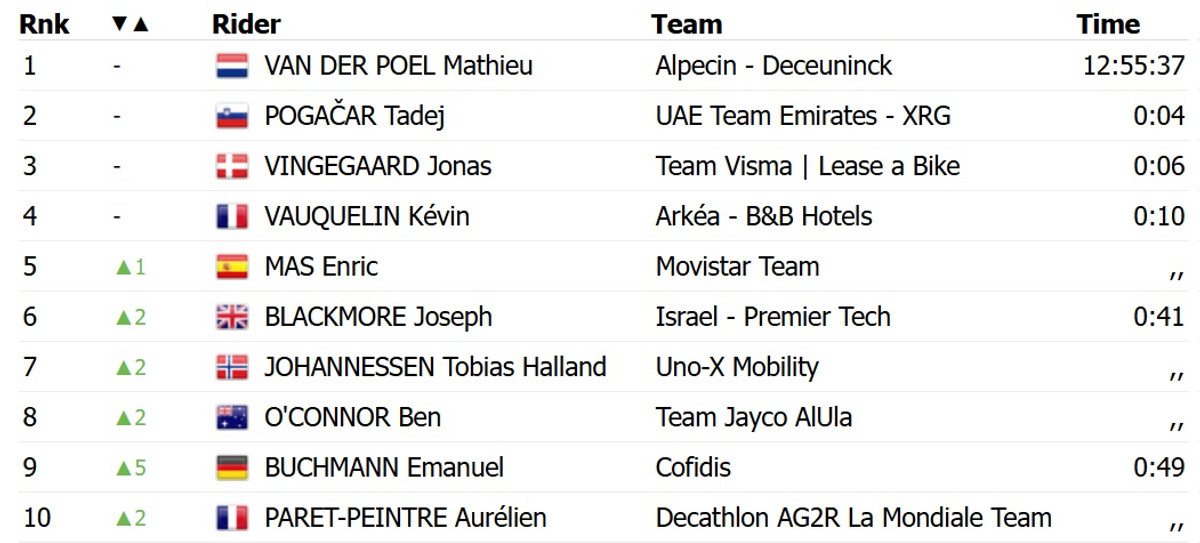This screenshot has height=543, width=1200.
Task: Sort by the up/down arrows column header
Action: (130, 24)
